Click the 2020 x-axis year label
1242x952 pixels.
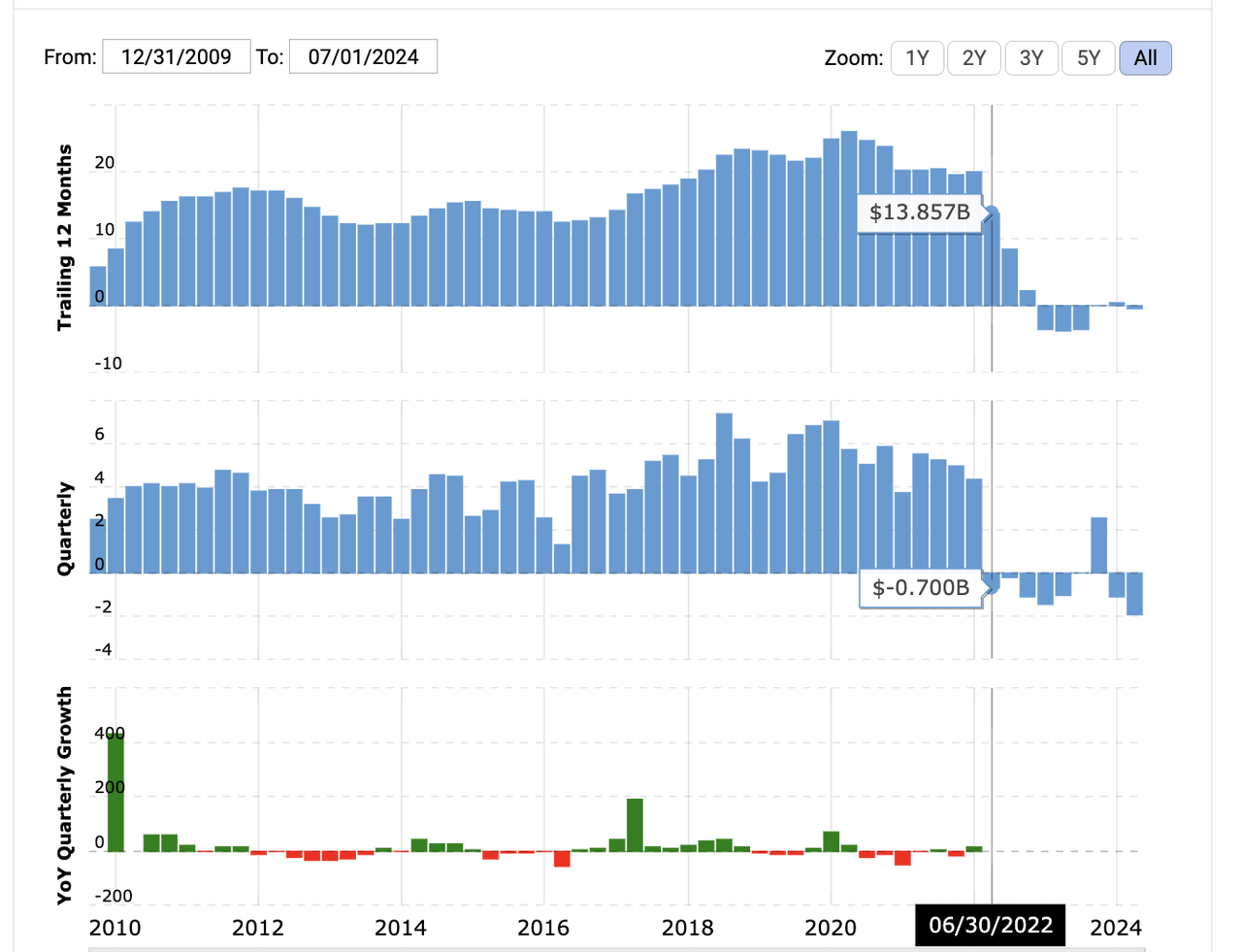tap(831, 928)
